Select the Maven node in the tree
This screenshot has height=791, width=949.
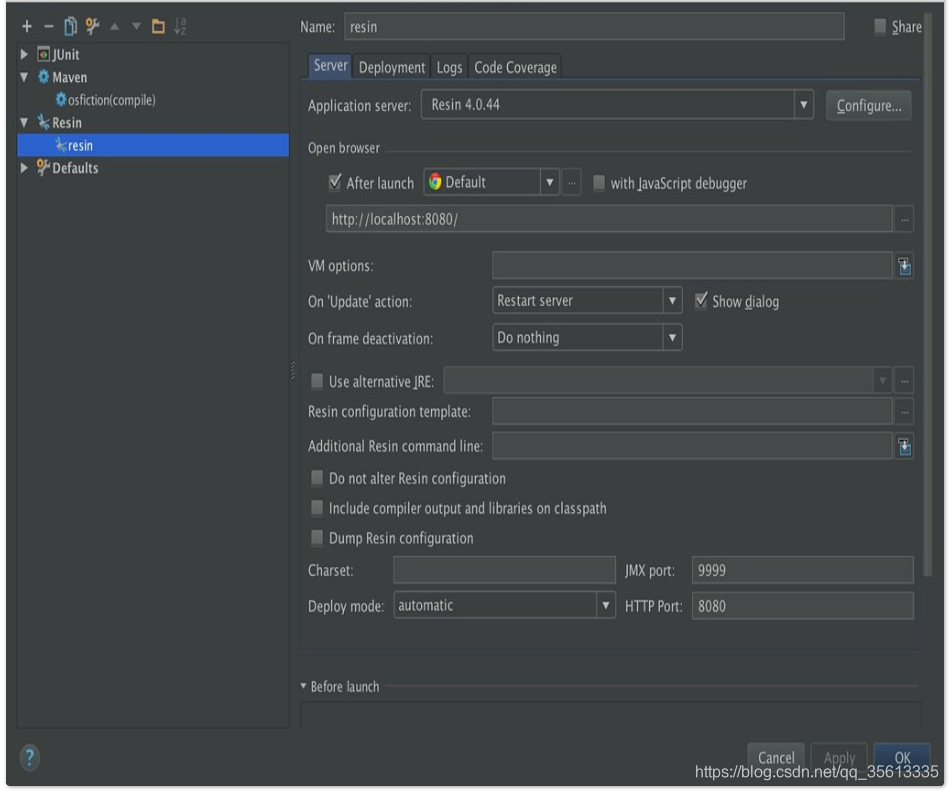pos(62,77)
